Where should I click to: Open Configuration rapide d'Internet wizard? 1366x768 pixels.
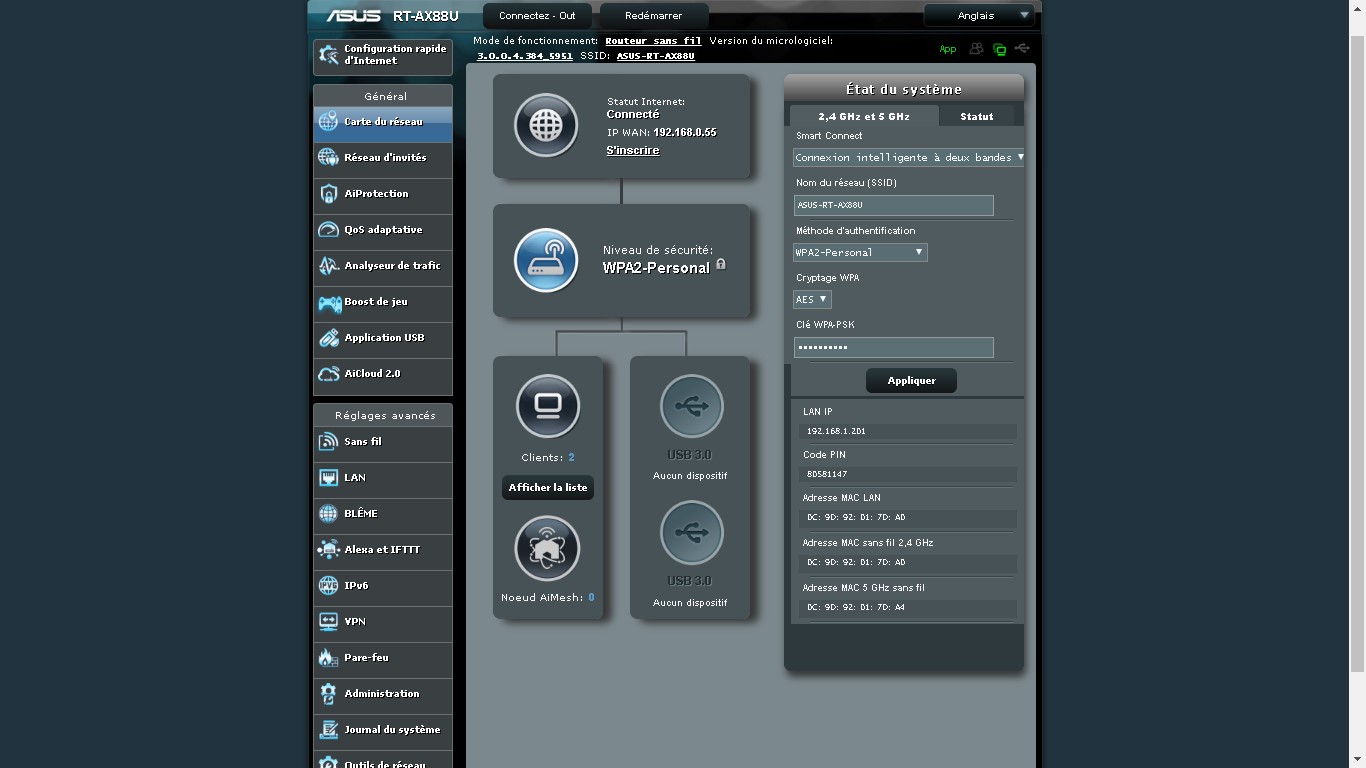[x=383, y=56]
